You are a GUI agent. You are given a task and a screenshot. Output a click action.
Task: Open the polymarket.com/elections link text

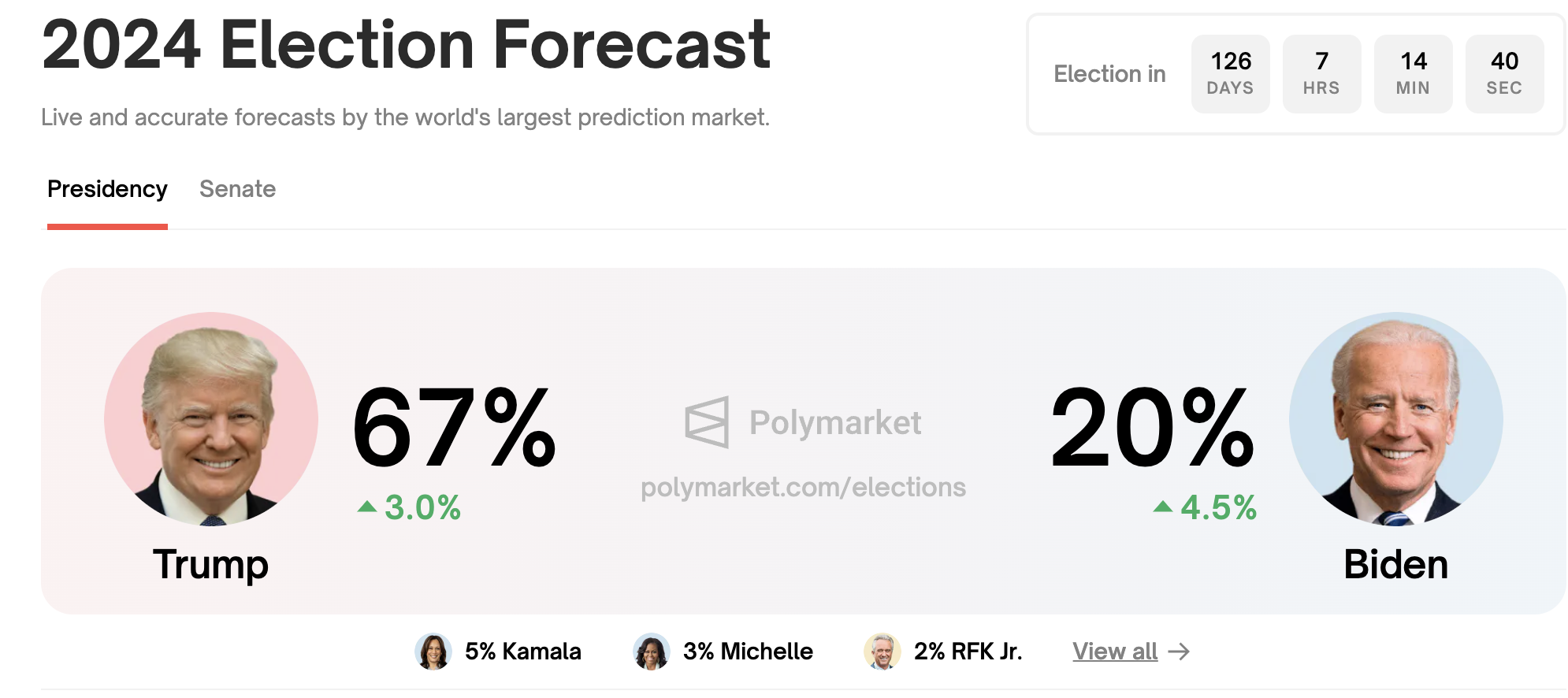pos(803,488)
